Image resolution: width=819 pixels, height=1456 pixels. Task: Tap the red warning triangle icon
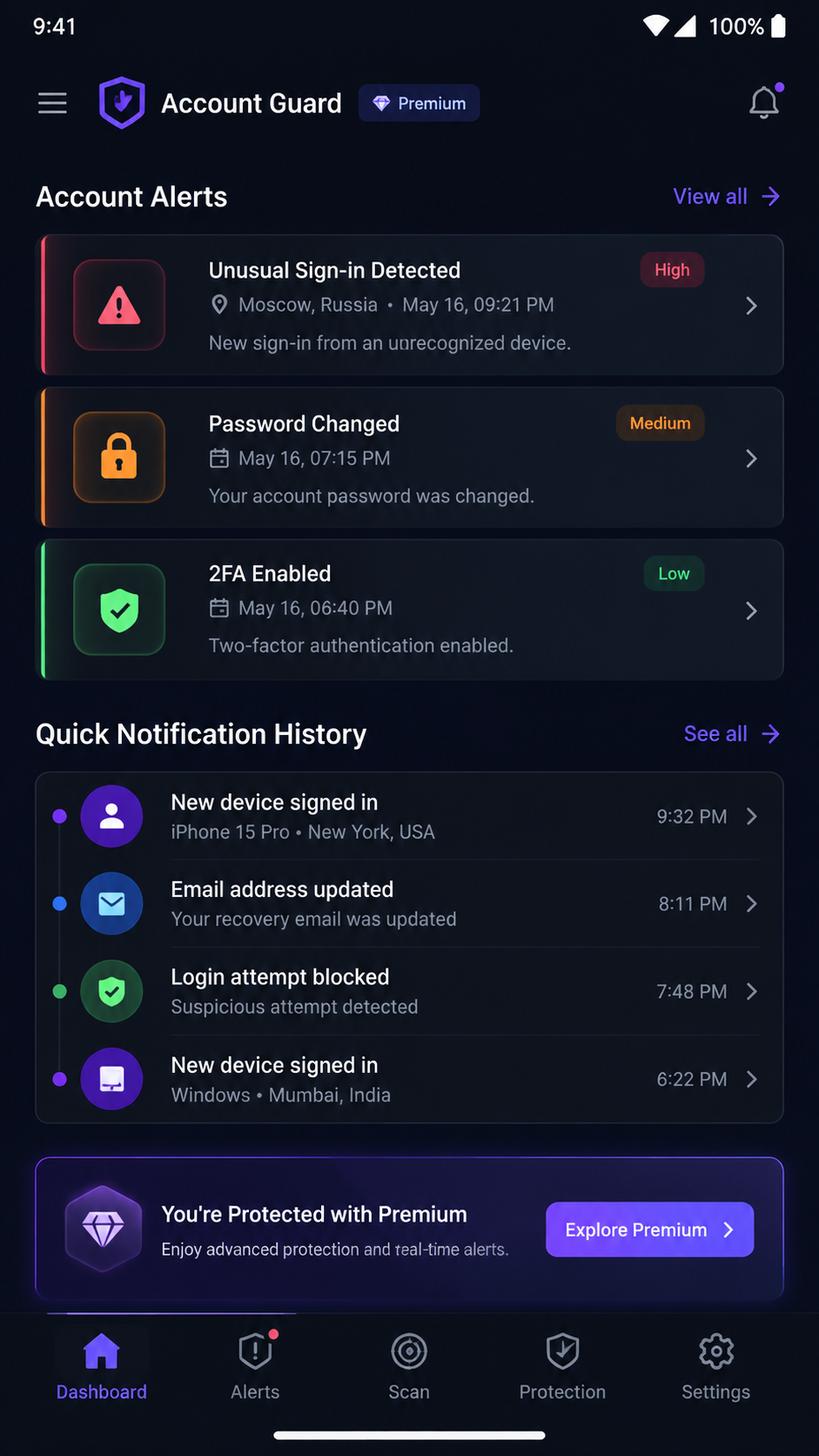click(x=119, y=305)
